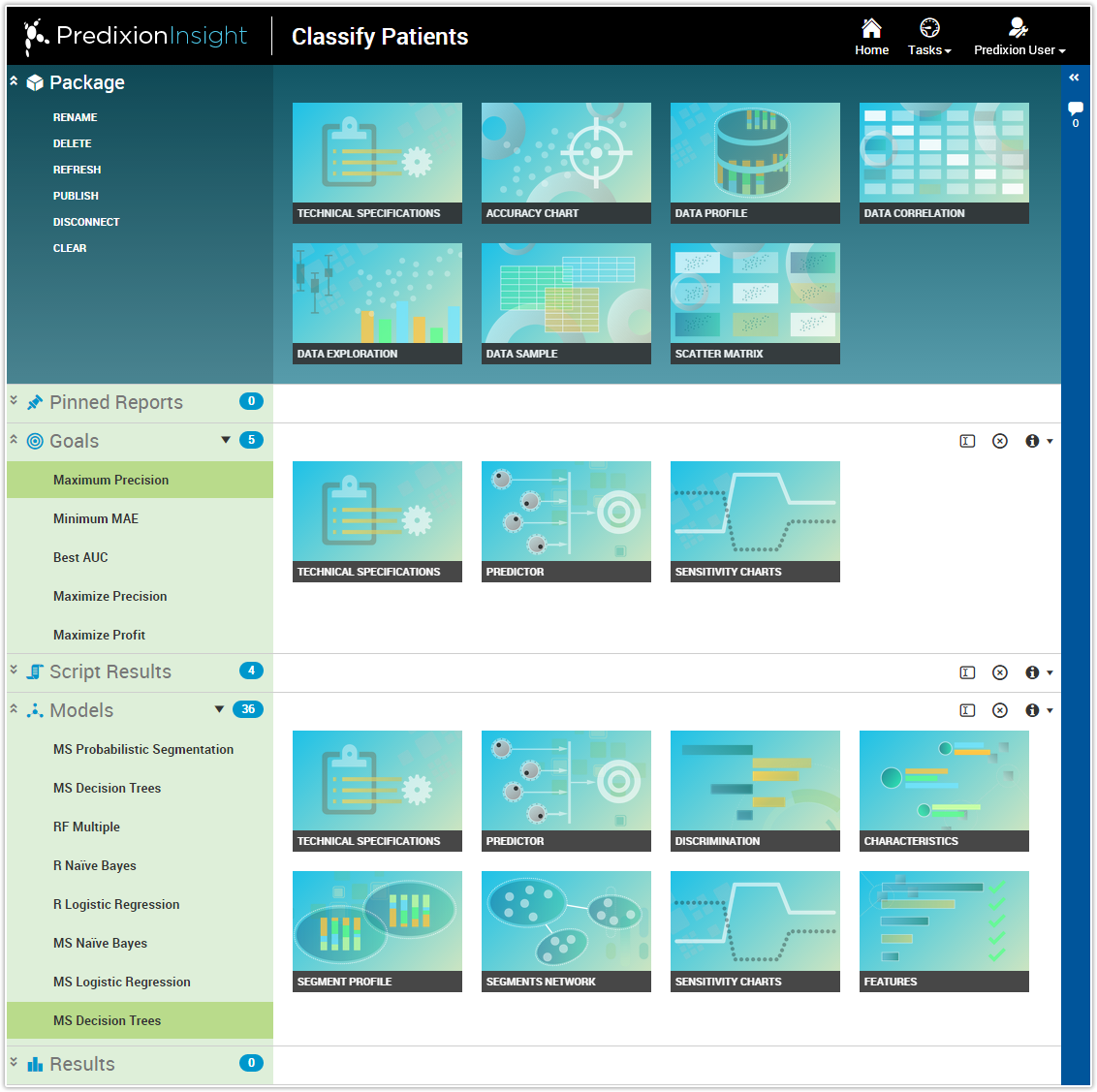This screenshot has height=1092, width=1097.
Task: Open the Accuracy Chart tile
Action: tap(566, 163)
